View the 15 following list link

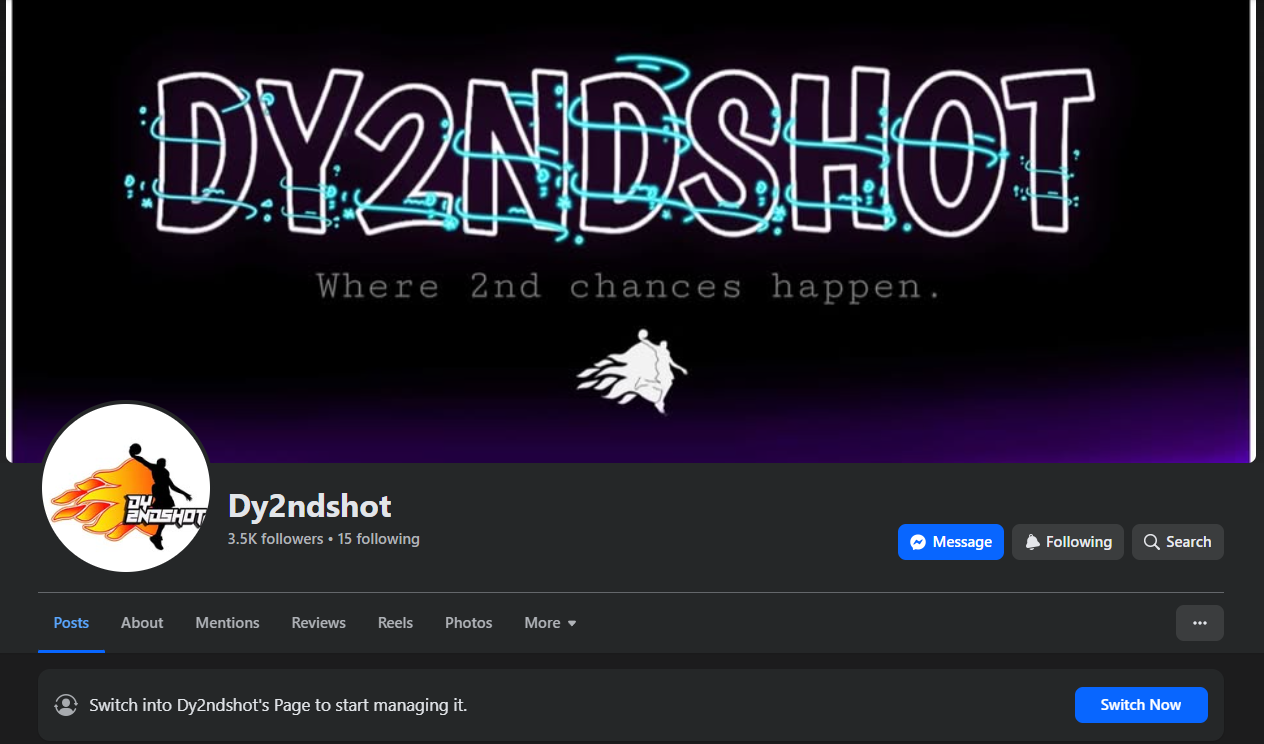(x=379, y=539)
